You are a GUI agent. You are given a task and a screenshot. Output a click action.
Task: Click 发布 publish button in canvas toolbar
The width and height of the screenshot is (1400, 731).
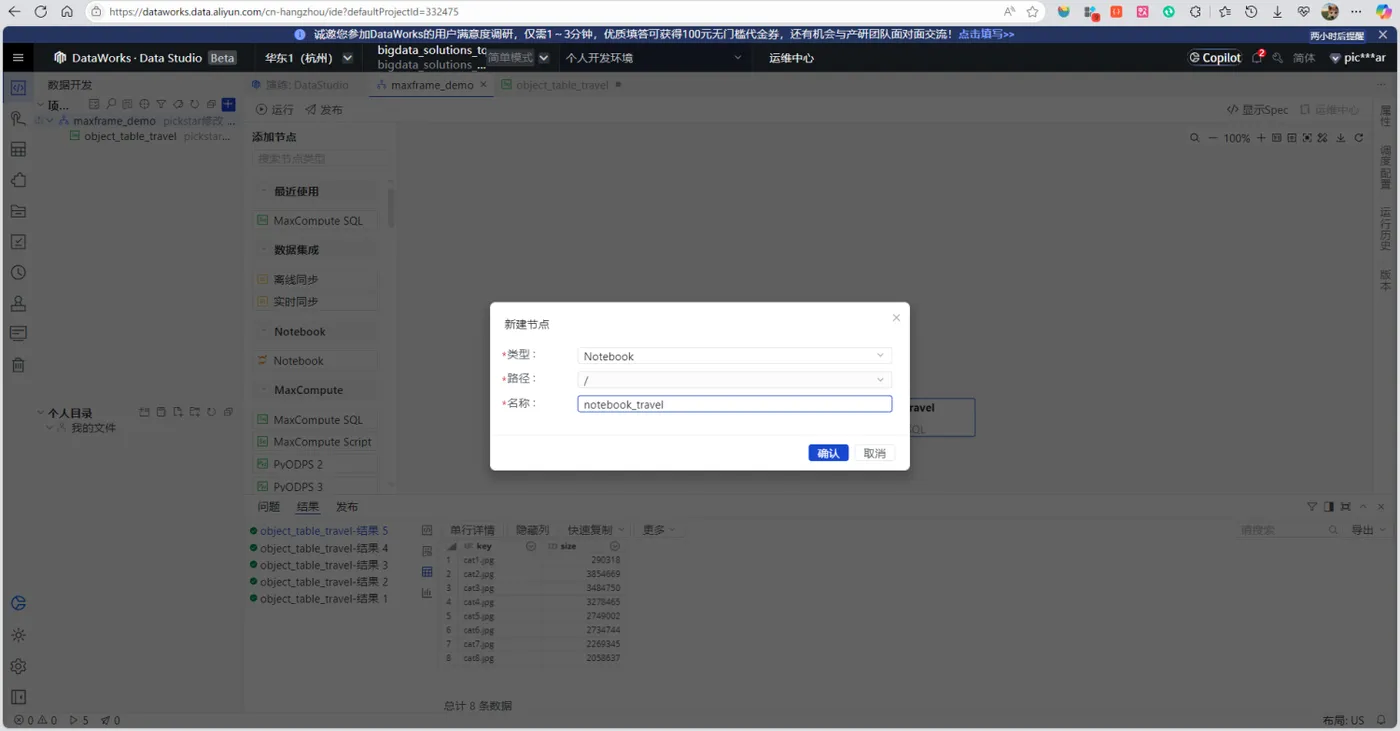(324, 110)
